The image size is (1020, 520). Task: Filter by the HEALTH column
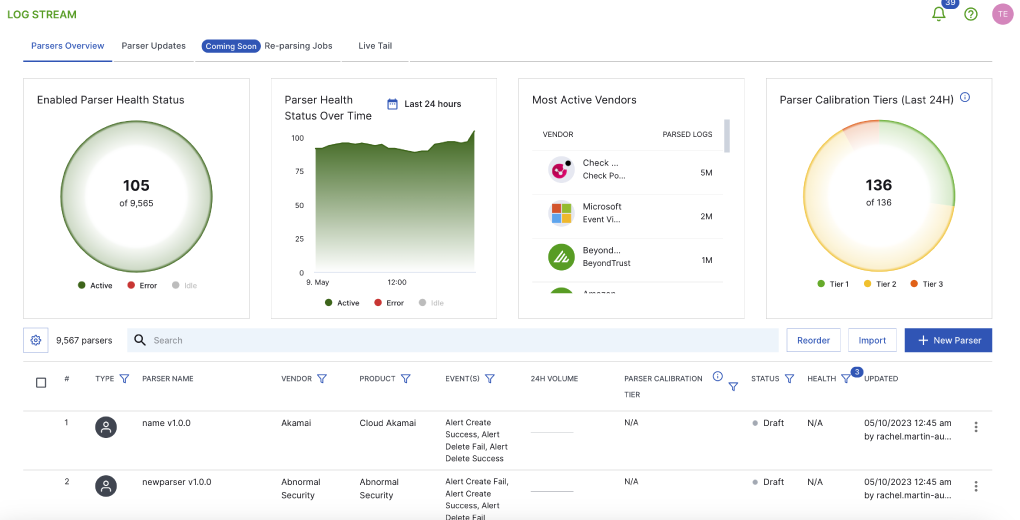click(846, 379)
